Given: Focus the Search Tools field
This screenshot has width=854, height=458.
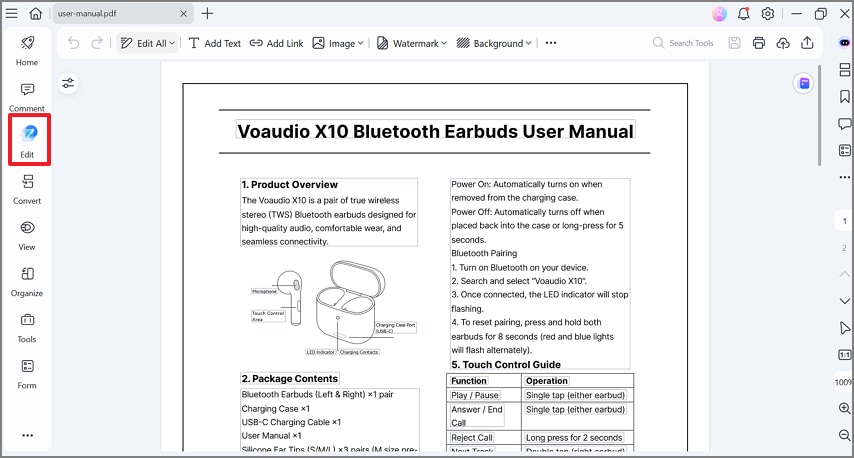Looking at the screenshot, I should point(683,43).
